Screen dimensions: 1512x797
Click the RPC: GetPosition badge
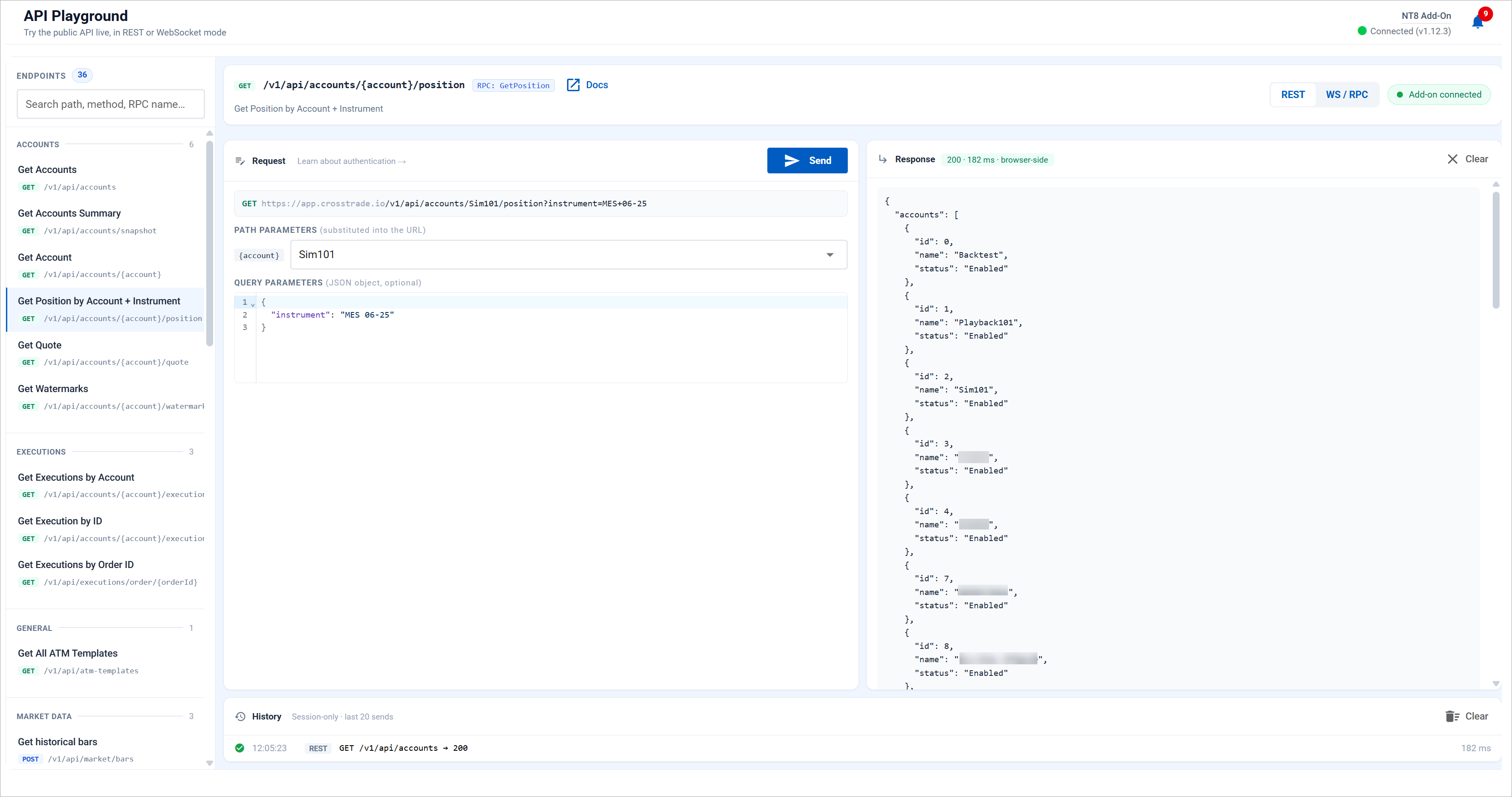(513, 86)
